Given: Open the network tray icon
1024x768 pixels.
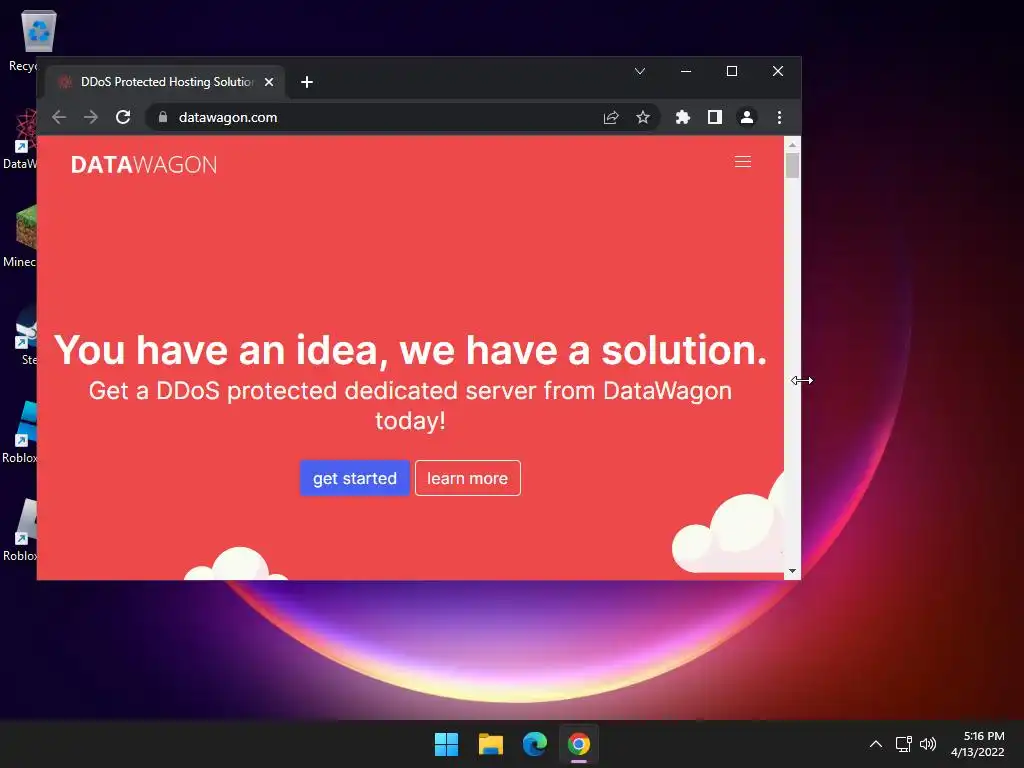Looking at the screenshot, I should [x=903, y=744].
